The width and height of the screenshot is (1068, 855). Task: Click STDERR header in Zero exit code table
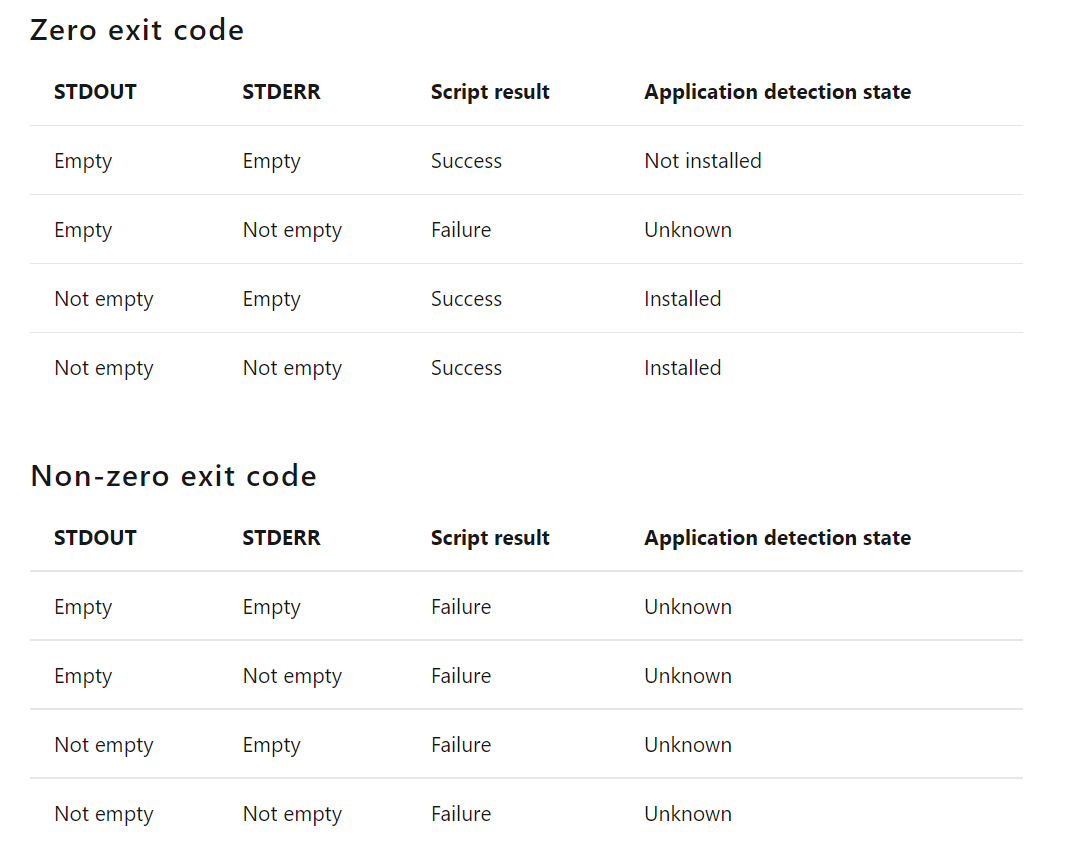(281, 92)
